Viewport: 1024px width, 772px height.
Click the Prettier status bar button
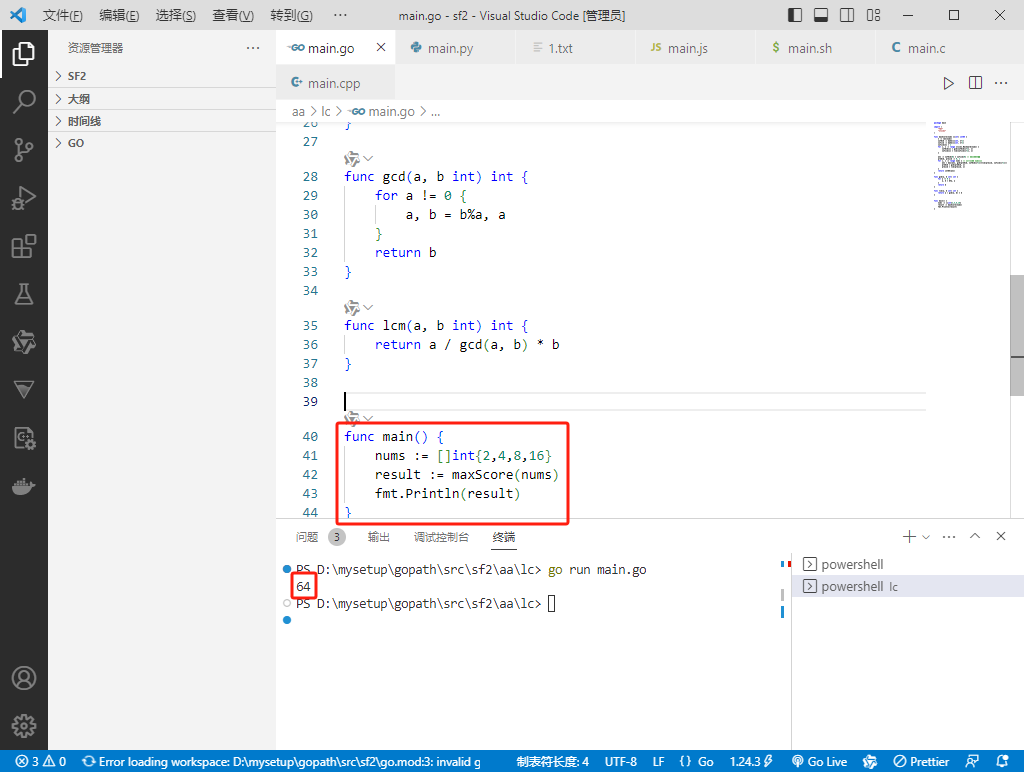click(921, 762)
